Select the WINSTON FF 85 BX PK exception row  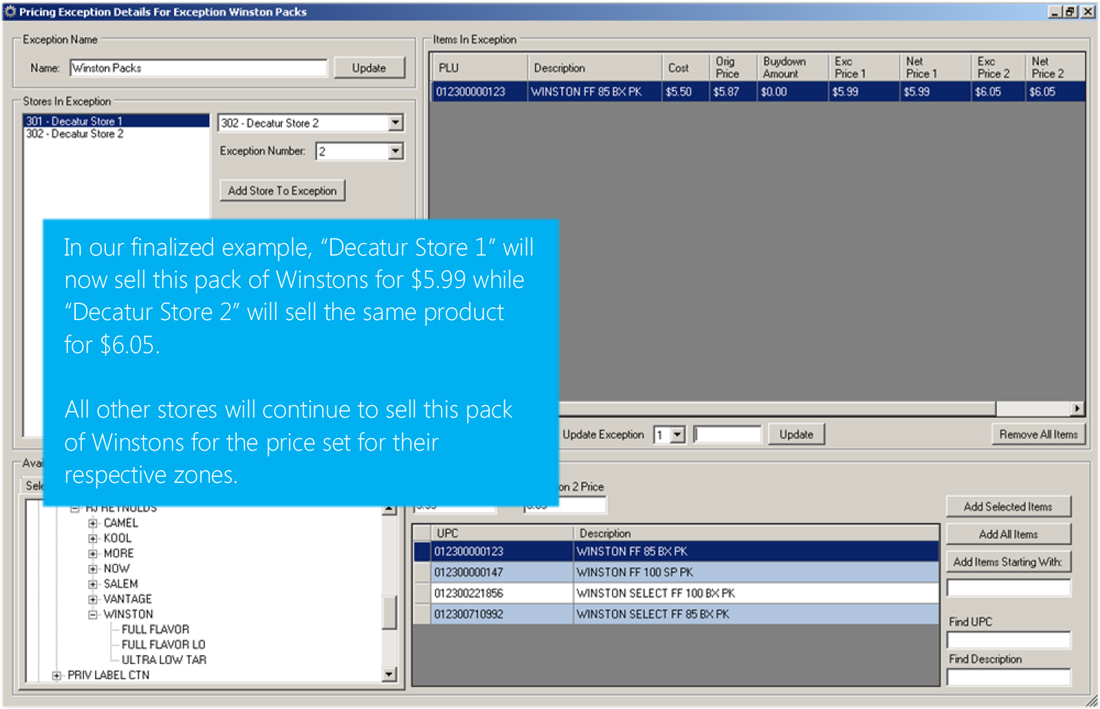[x=758, y=92]
